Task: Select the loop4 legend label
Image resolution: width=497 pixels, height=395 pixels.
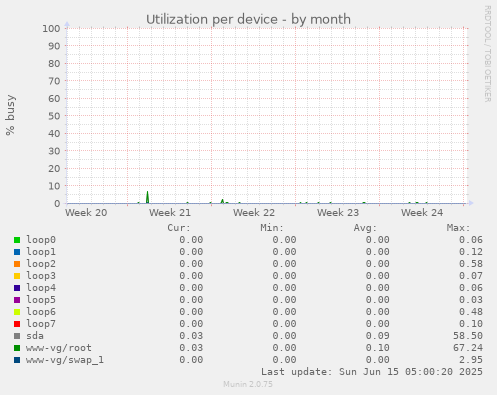Action: pos(41,288)
